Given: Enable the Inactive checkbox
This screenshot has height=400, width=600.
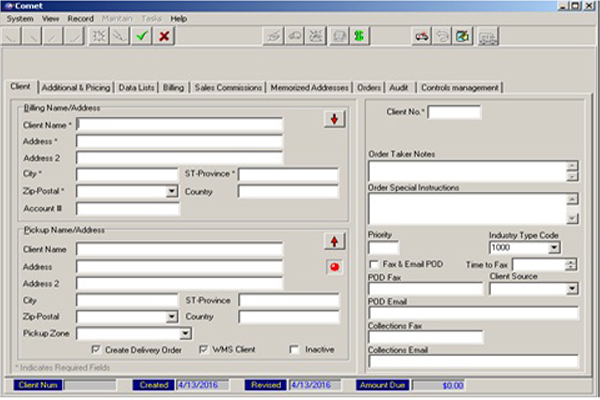Looking at the screenshot, I should click(294, 349).
